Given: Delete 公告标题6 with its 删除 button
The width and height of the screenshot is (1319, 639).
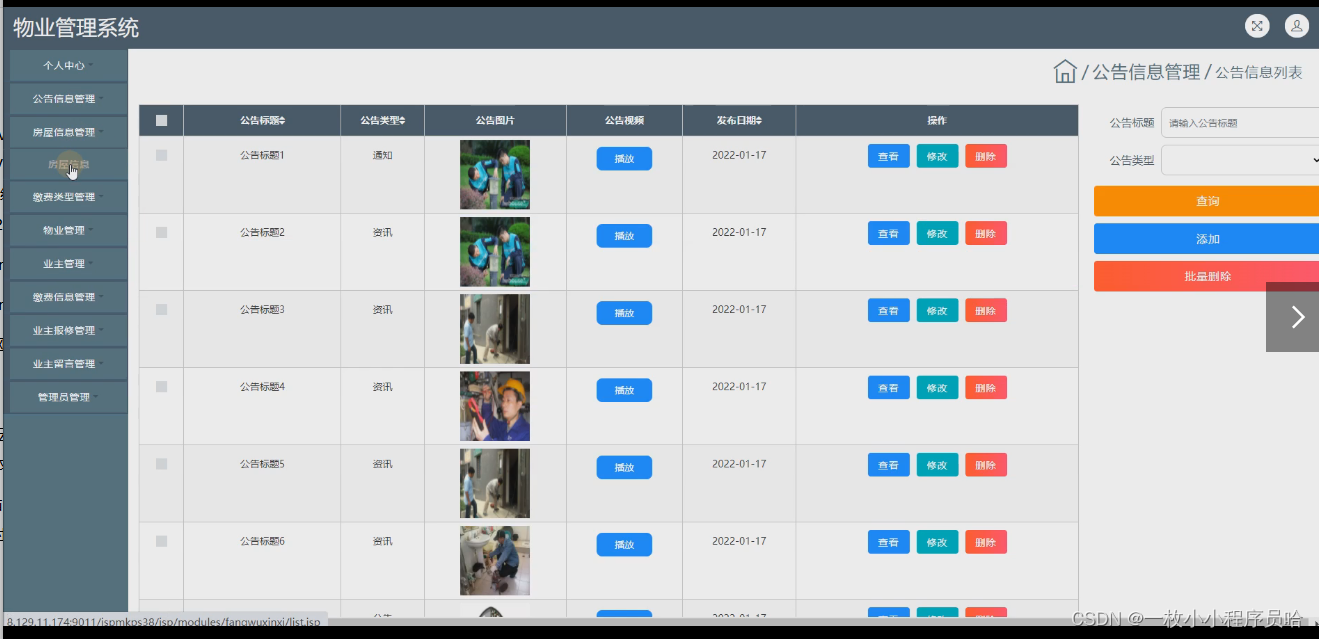Looking at the screenshot, I should pyautogui.click(x=986, y=542).
